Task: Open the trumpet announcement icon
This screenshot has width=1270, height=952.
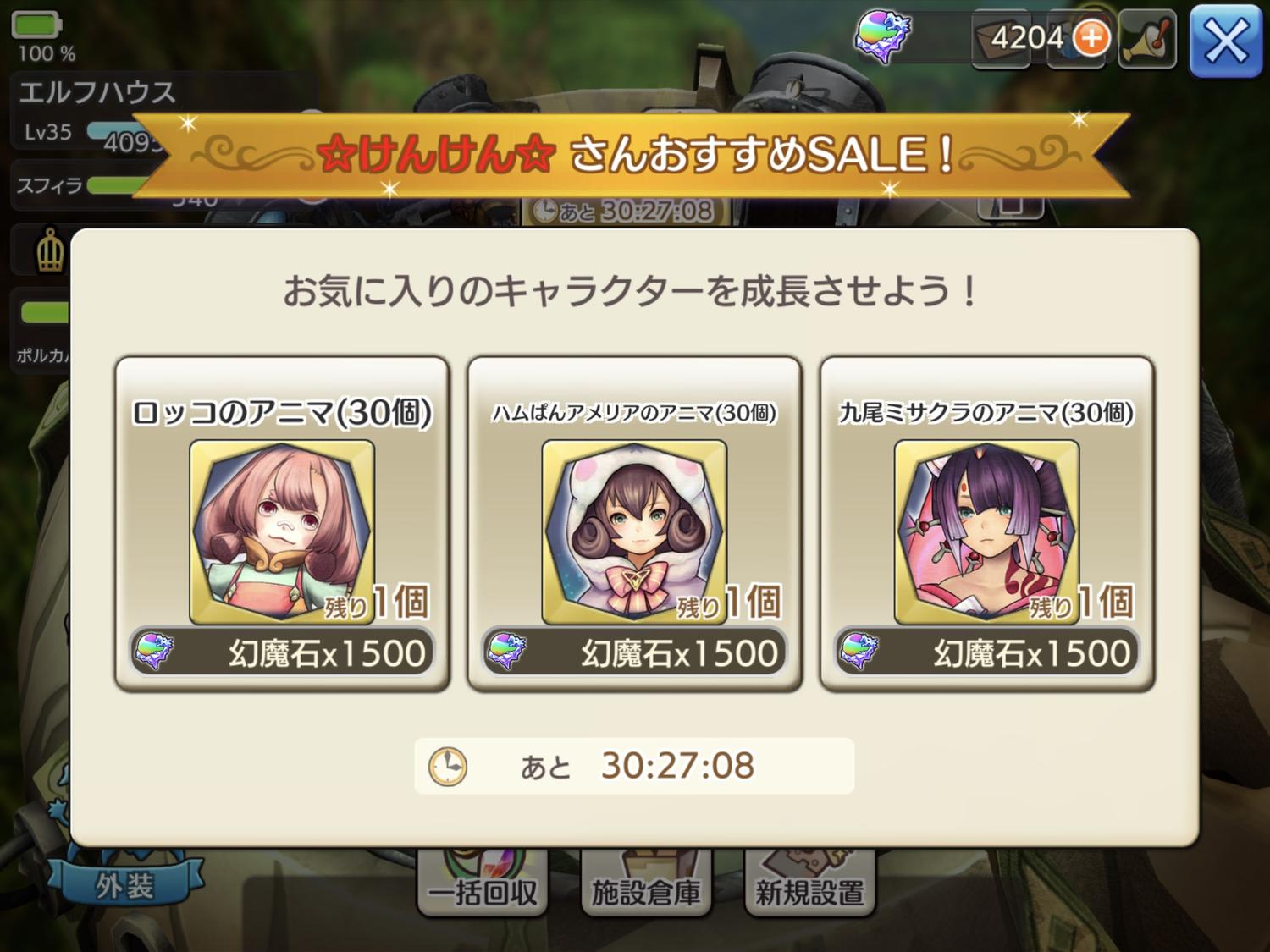Action: [1147, 39]
